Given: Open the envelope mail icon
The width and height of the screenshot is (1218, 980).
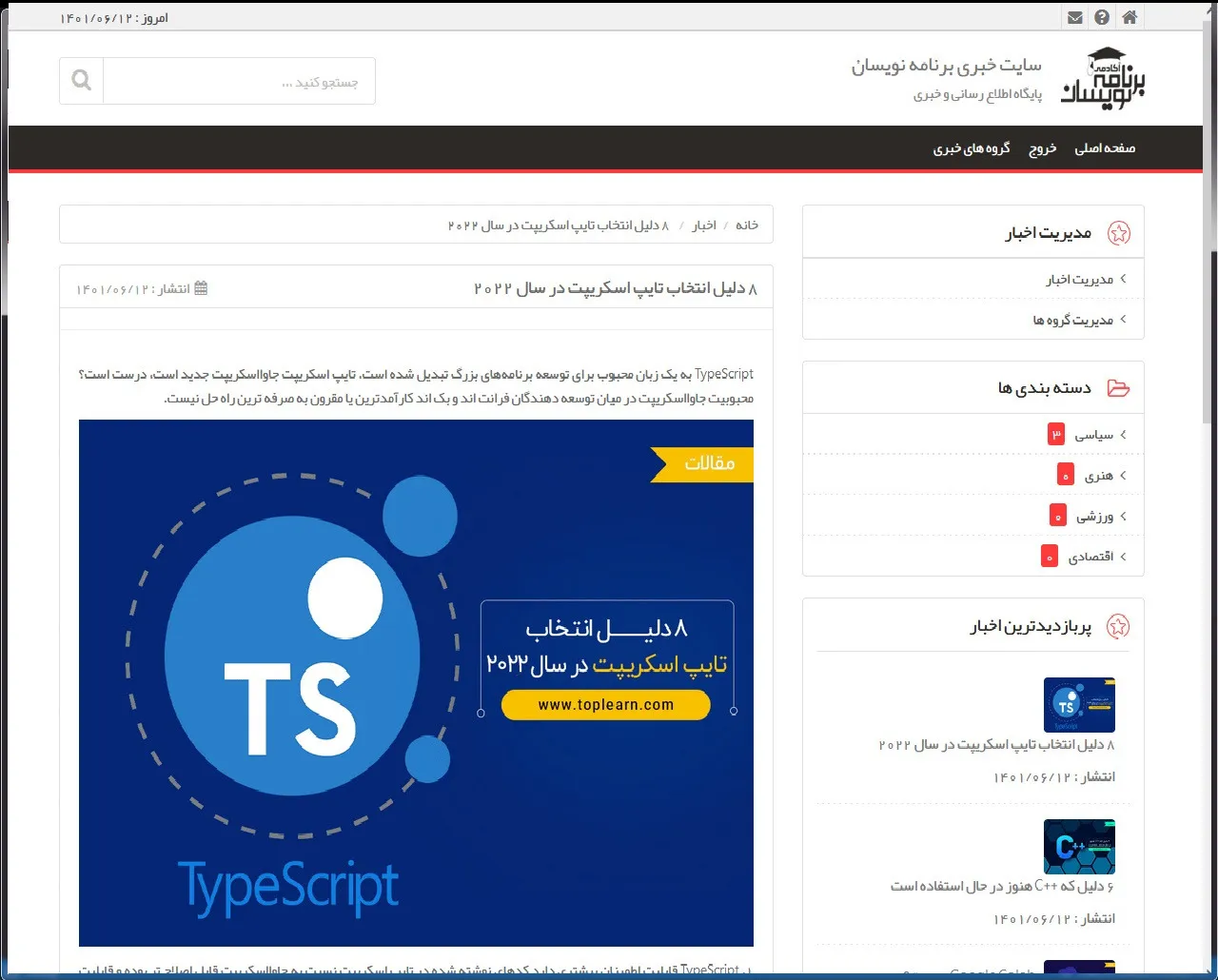Looking at the screenshot, I should point(1074,17).
